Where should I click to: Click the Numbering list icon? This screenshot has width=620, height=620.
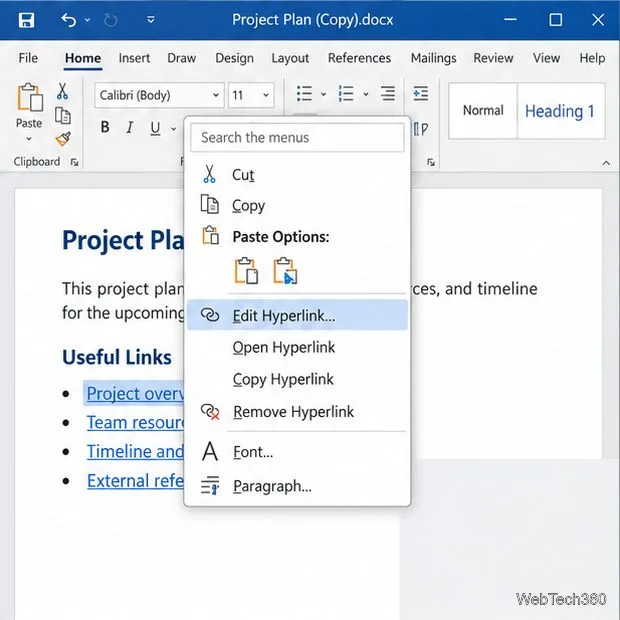[346, 94]
